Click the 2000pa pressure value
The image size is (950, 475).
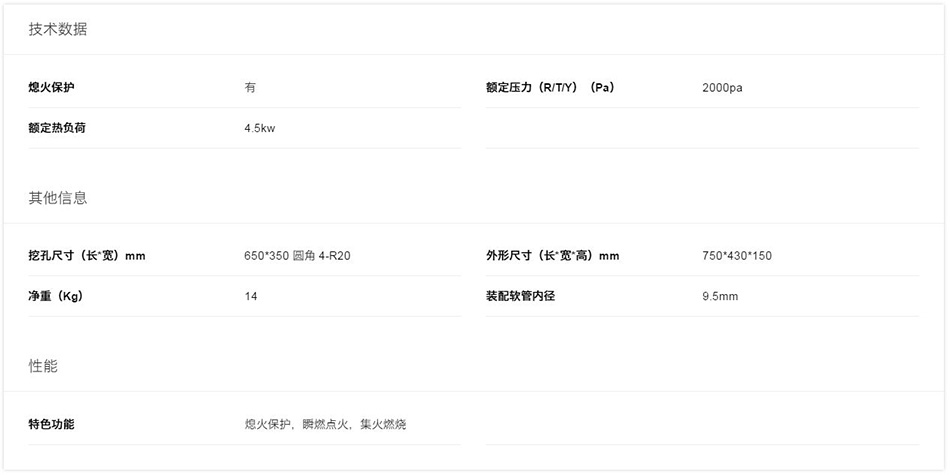click(x=722, y=88)
